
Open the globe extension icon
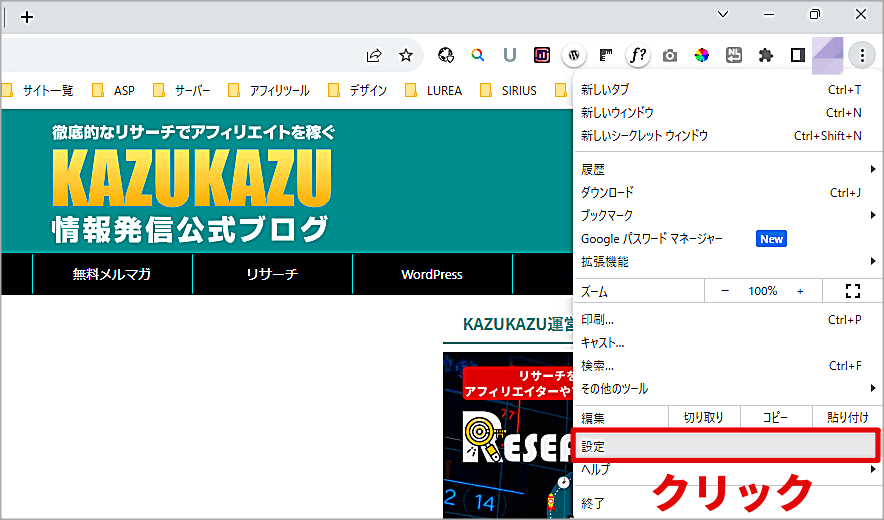(445, 55)
